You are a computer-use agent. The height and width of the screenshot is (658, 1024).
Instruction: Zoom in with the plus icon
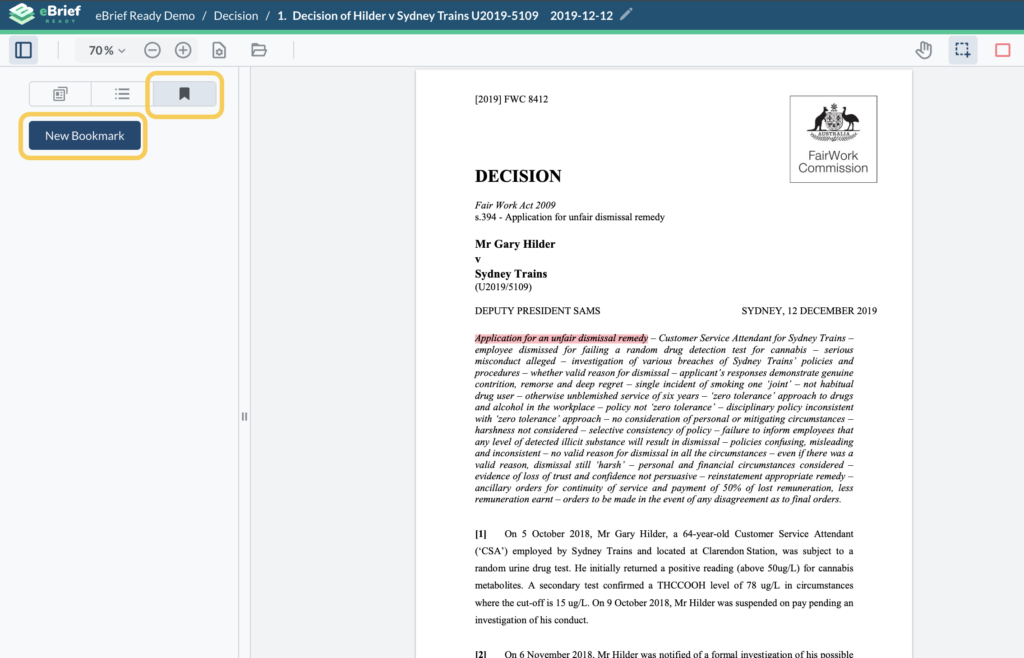coord(183,50)
